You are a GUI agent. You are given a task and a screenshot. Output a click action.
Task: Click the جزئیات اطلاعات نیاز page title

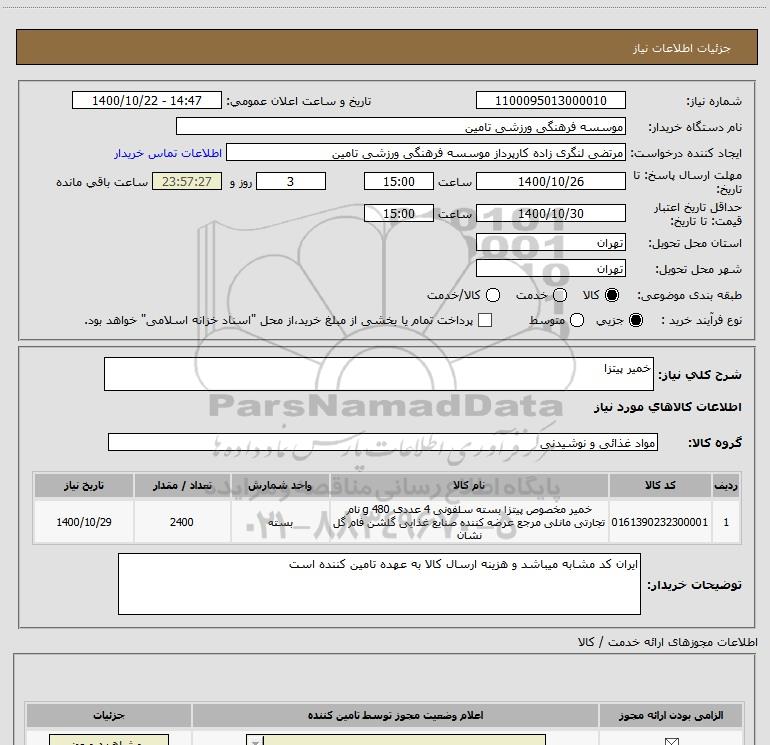[x=681, y=48]
